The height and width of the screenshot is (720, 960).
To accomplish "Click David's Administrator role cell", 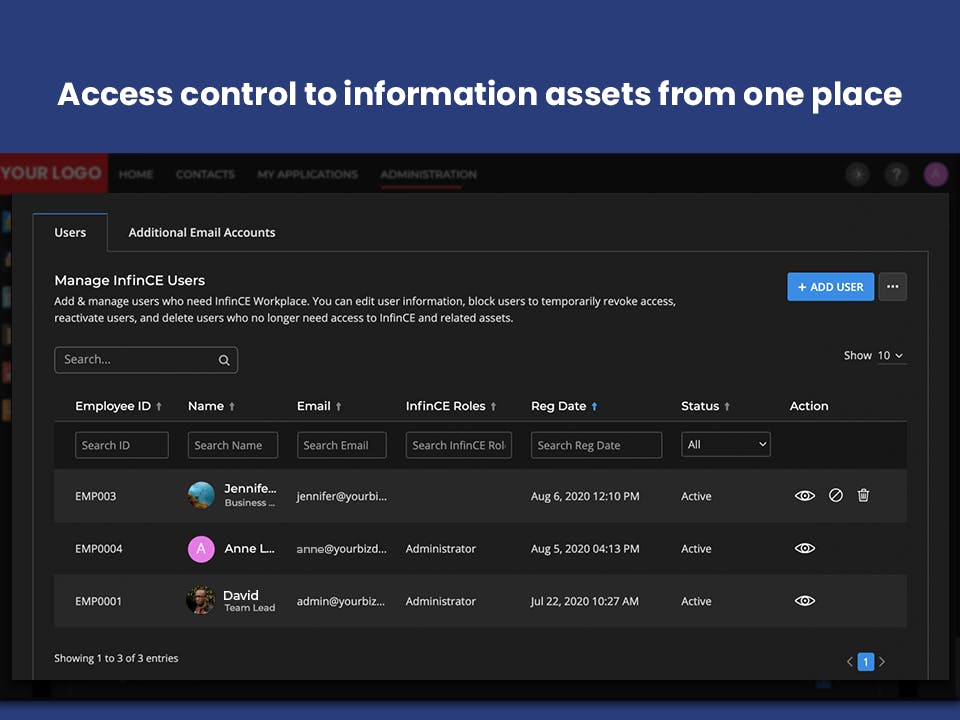I will [441, 602].
